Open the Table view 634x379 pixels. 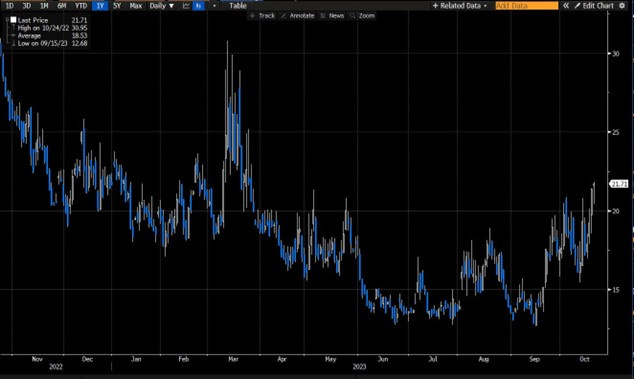(x=238, y=6)
